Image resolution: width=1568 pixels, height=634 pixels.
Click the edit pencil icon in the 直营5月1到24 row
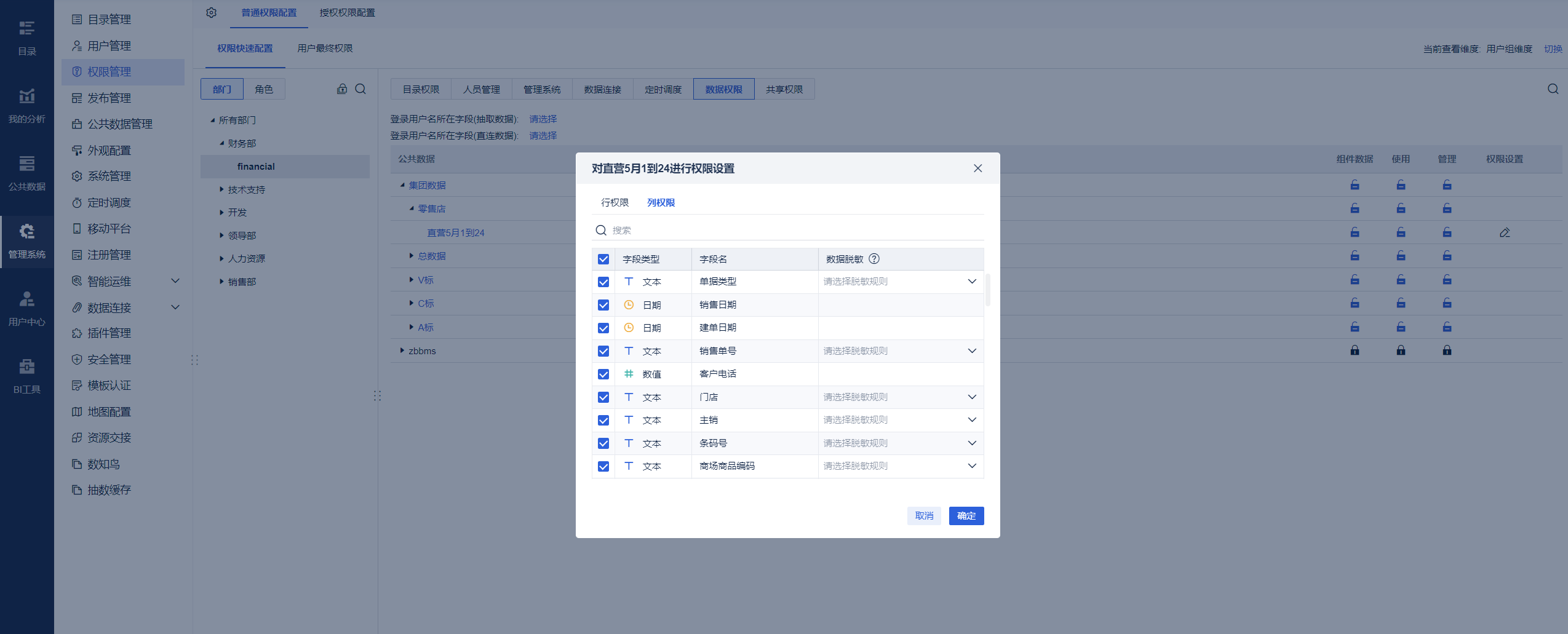click(x=1505, y=232)
